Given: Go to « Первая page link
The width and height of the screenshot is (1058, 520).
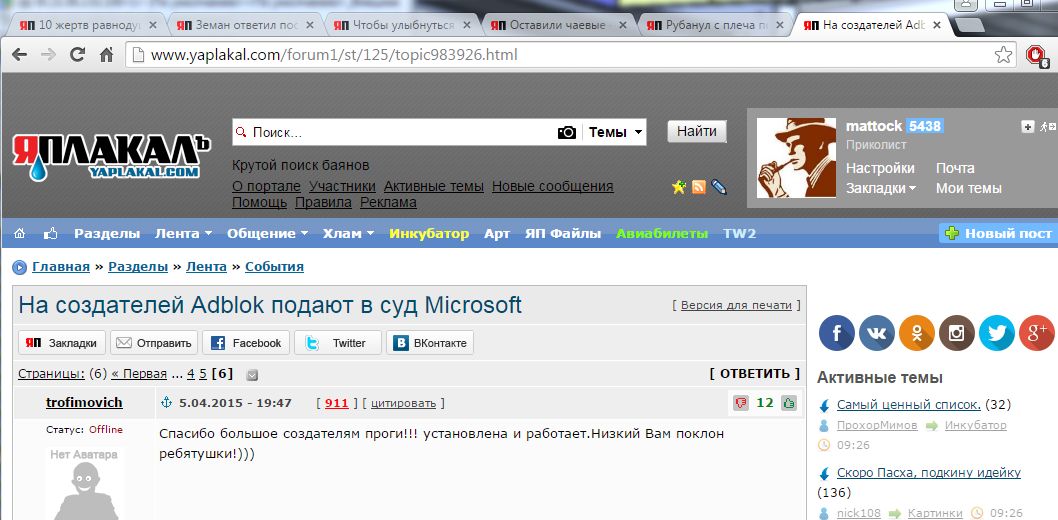Looking at the screenshot, I should [139, 374].
